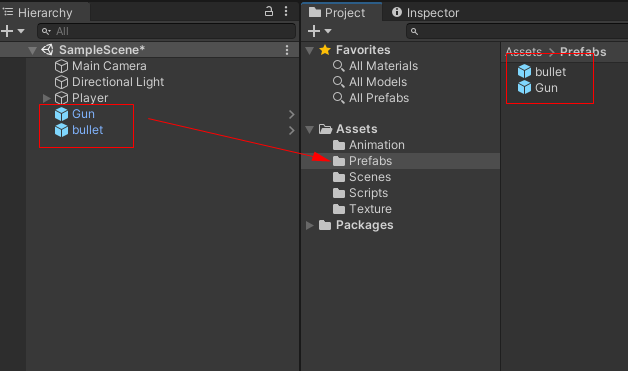Screen dimensions: 628x371
Task: Open the Hierarchy panel three-dot menu
Action: point(286,11)
